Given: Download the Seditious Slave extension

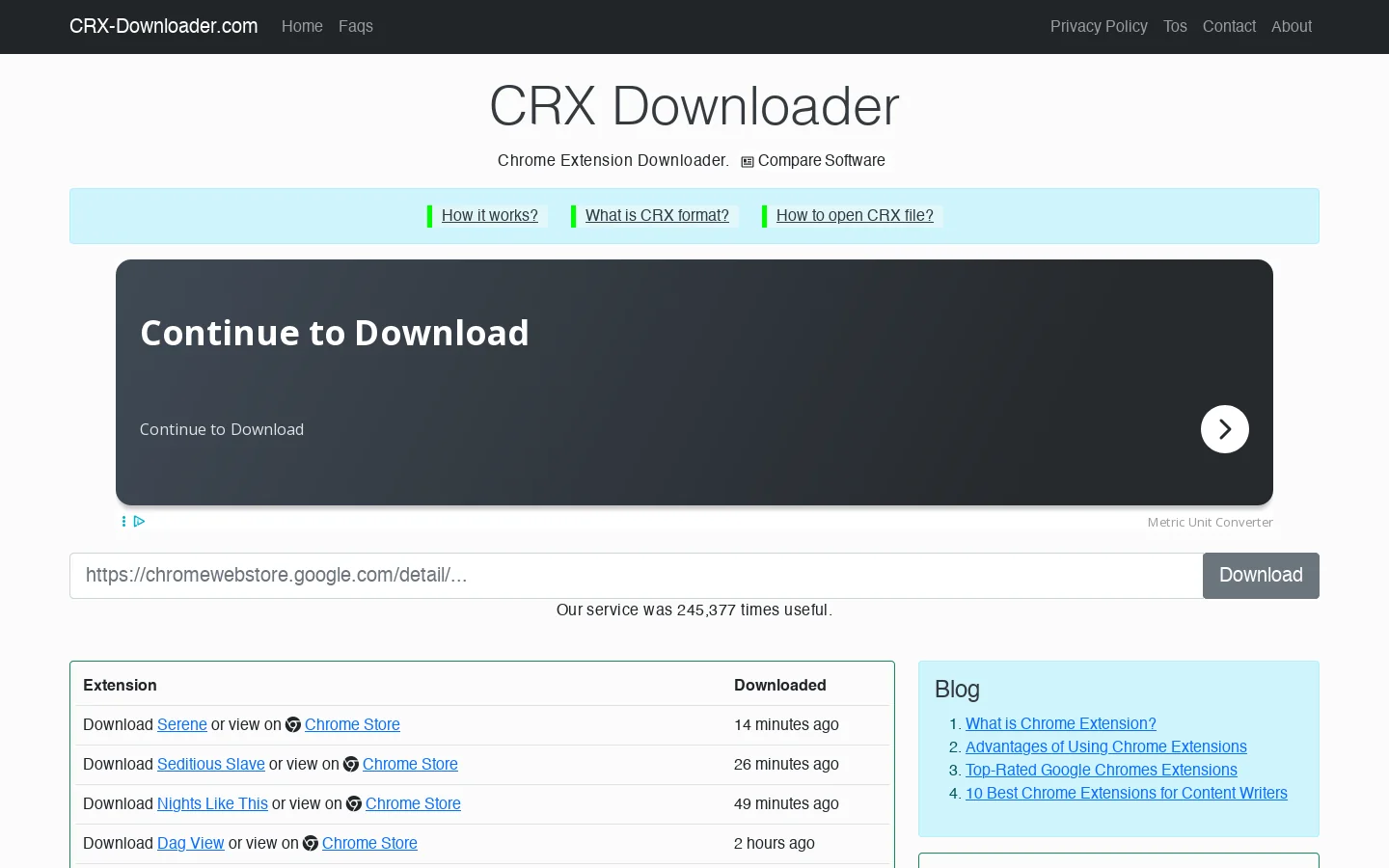Looking at the screenshot, I should click(x=211, y=764).
